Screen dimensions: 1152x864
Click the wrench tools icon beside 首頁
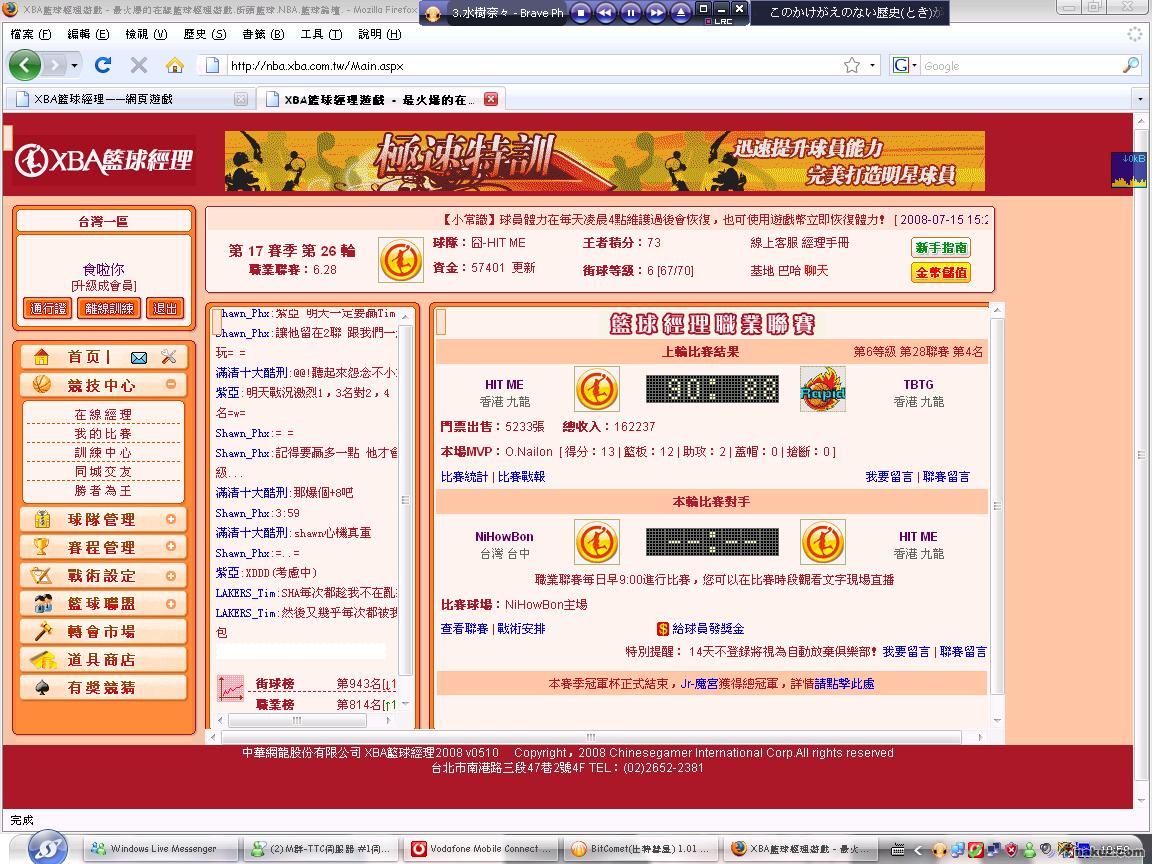coord(168,357)
